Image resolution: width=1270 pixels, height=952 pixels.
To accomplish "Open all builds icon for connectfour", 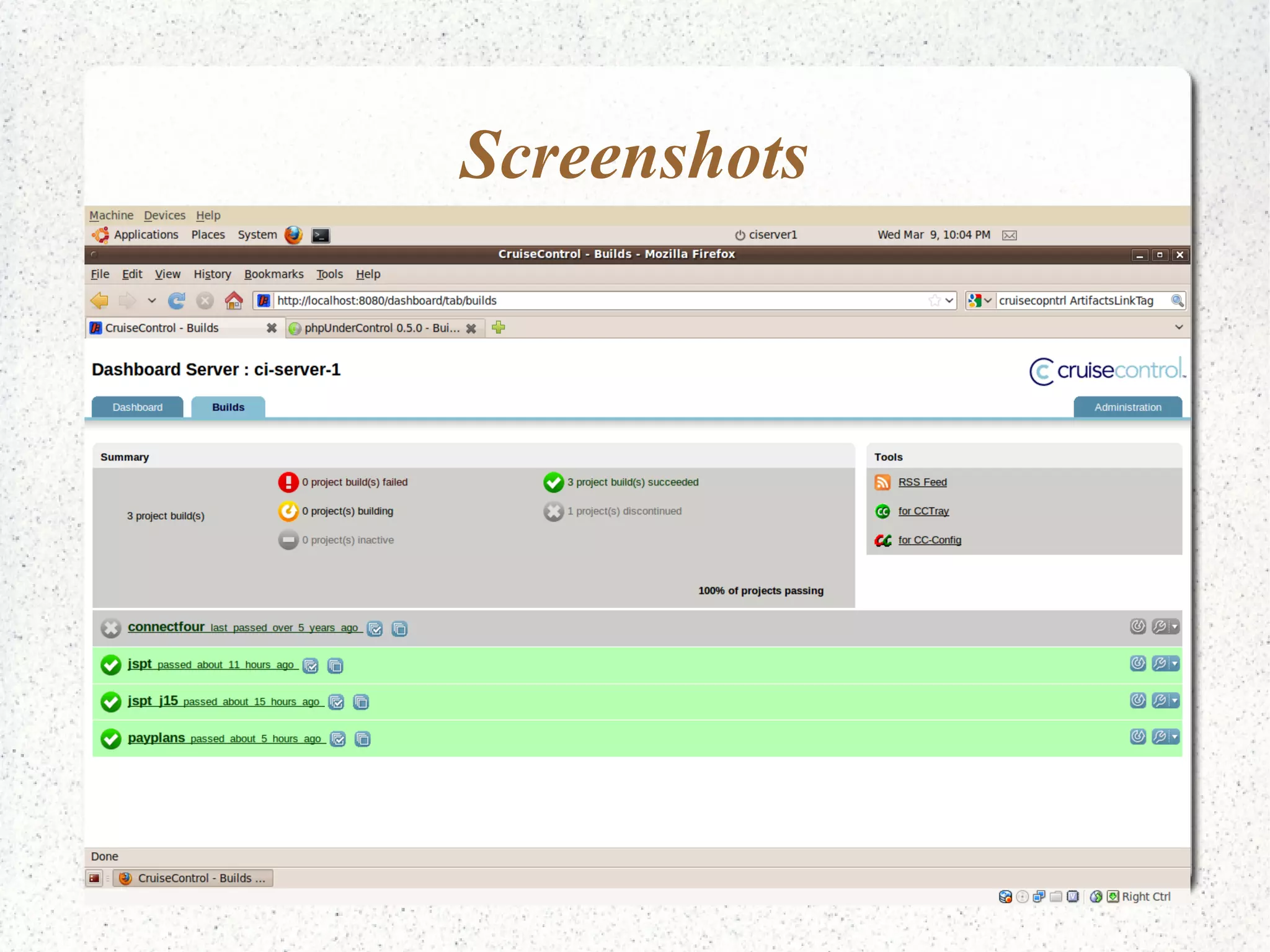I will (x=400, y=629).
